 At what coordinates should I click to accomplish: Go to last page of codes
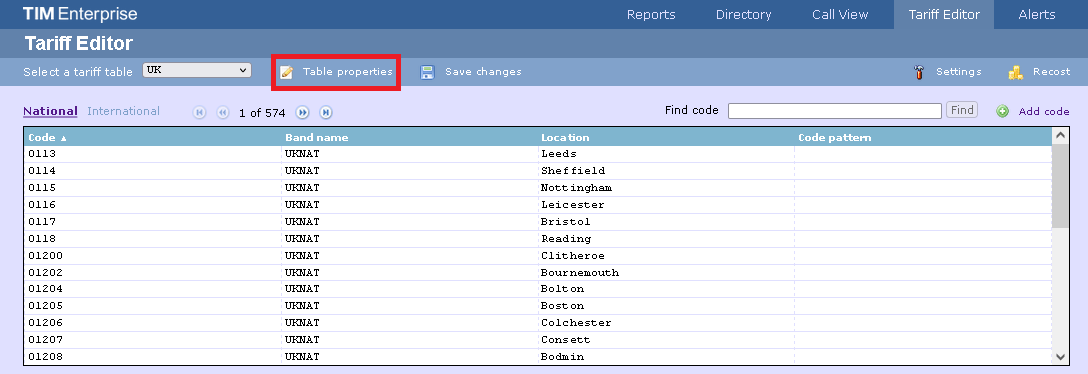click(x=325, y=112)
